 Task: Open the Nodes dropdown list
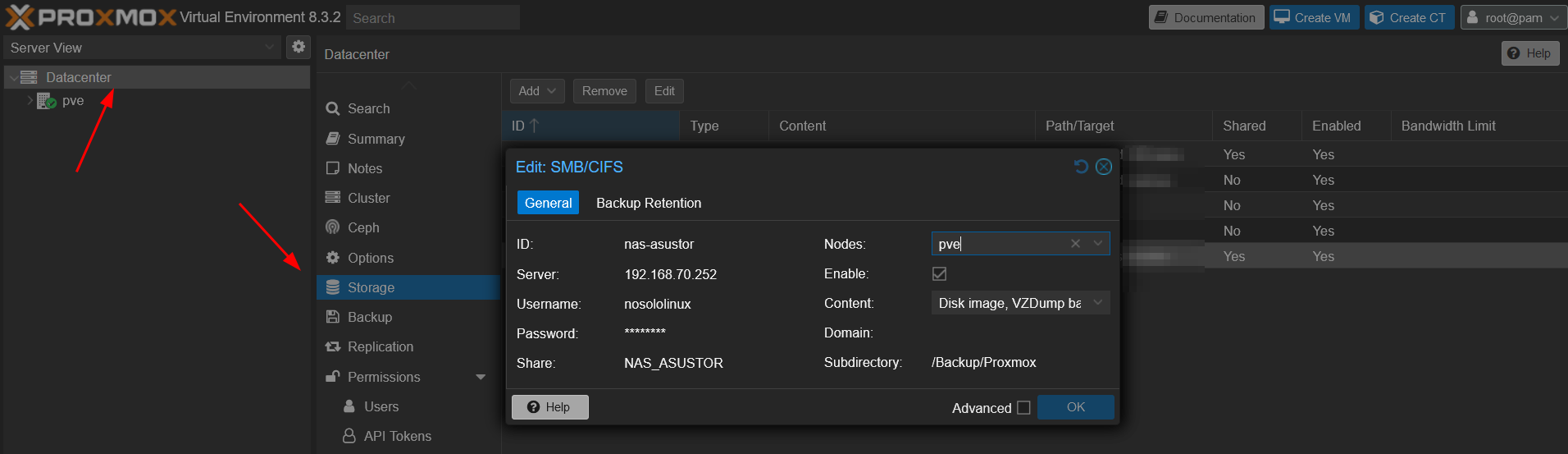pos(1098,244)
